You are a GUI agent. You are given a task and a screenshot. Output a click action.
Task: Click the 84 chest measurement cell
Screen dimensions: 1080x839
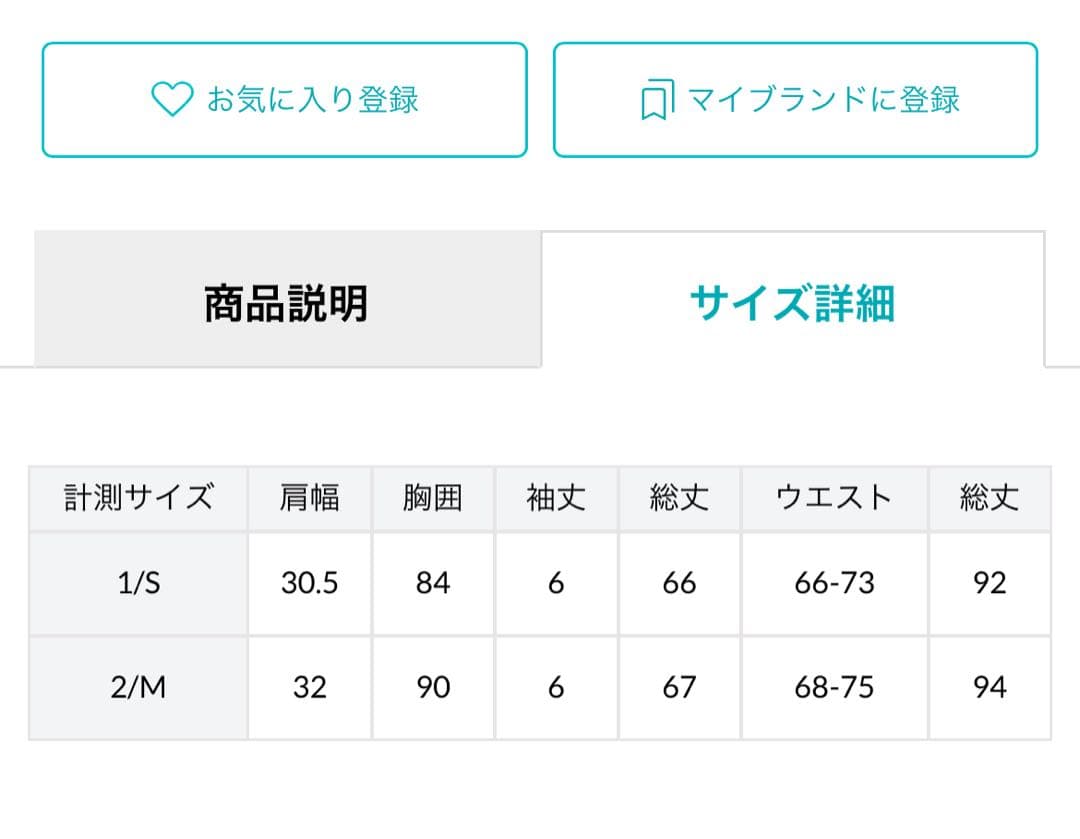point(433,583)
